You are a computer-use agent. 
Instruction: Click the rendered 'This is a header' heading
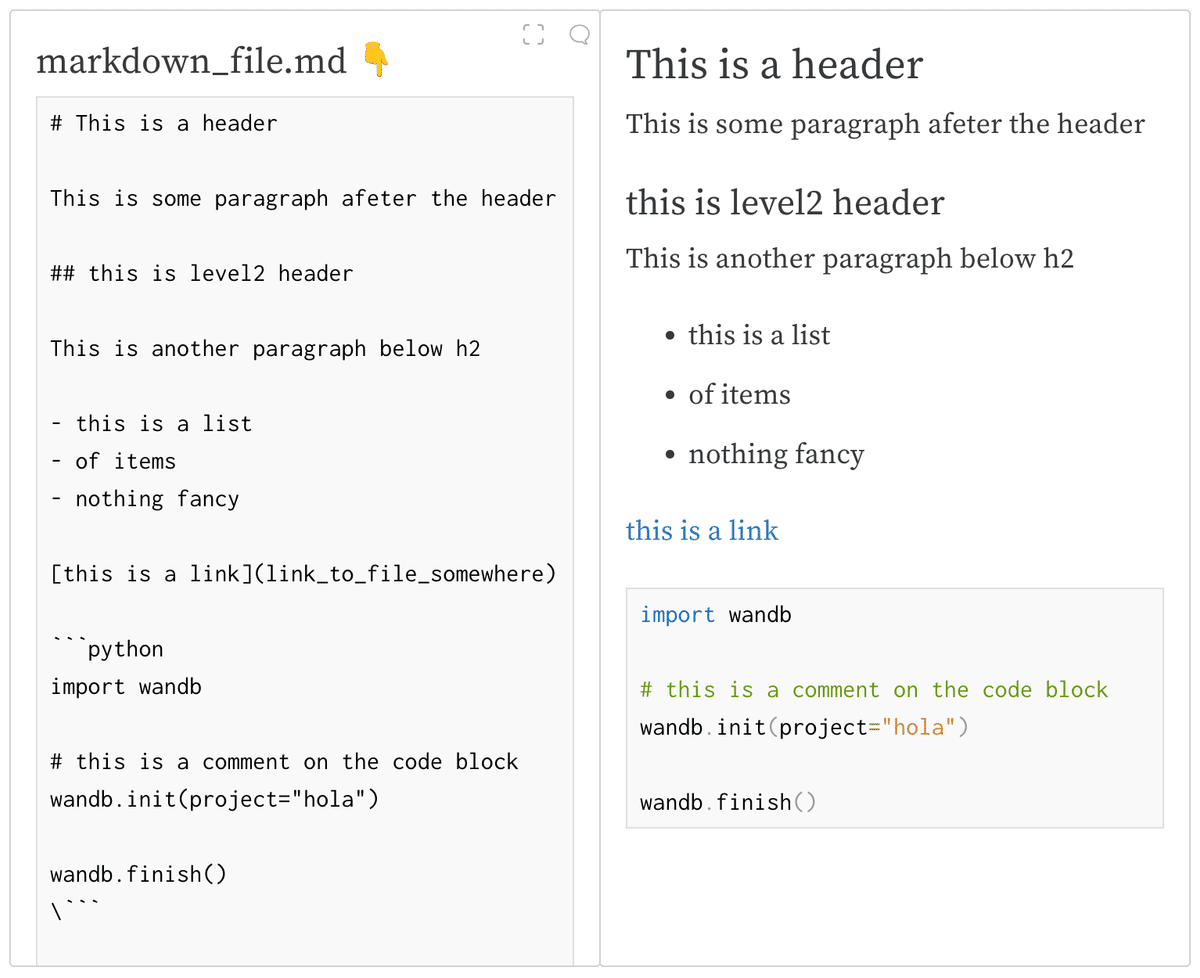click(x=775, y=65)
